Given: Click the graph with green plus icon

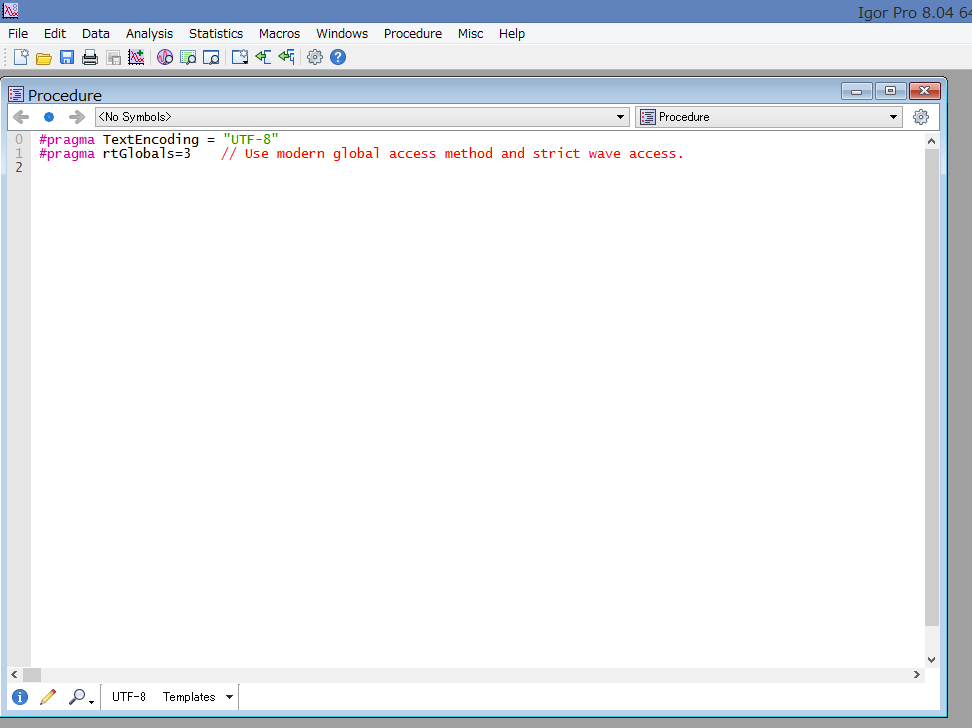Looking at the screenshot, I should click(137, 57).
